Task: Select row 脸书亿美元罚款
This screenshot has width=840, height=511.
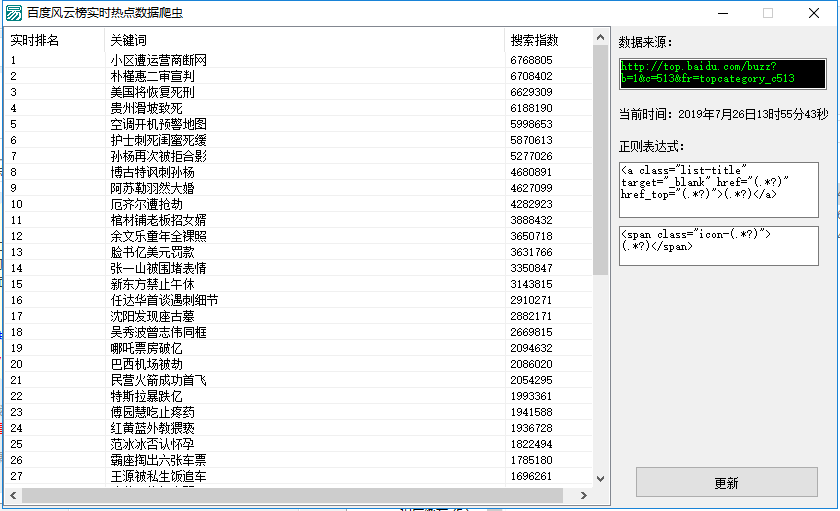Action: (x=298, y=252)
